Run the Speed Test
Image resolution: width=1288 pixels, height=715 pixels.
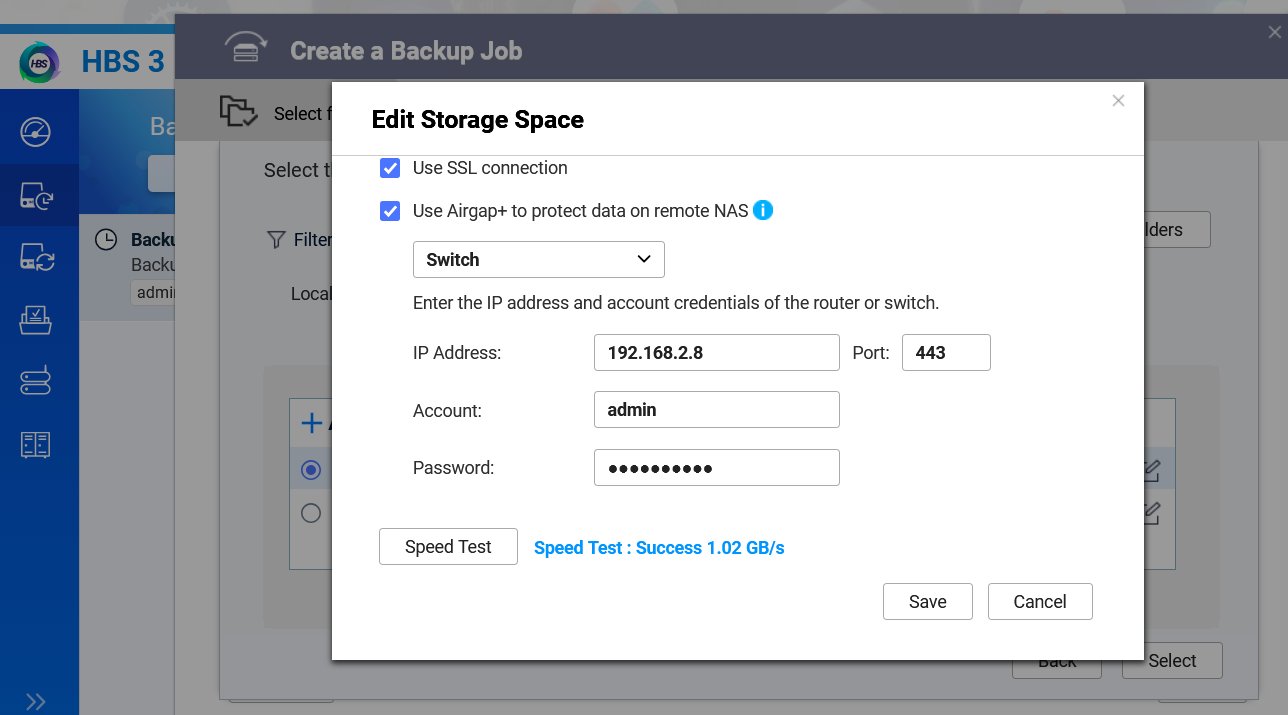point(448,547)
